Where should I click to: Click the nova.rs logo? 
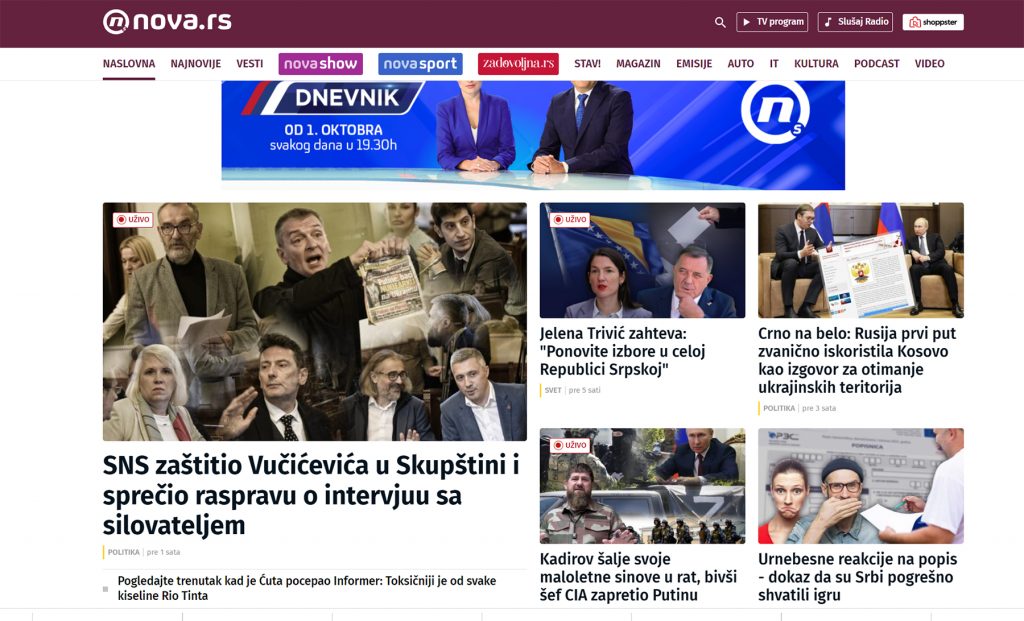click(167, 22)
